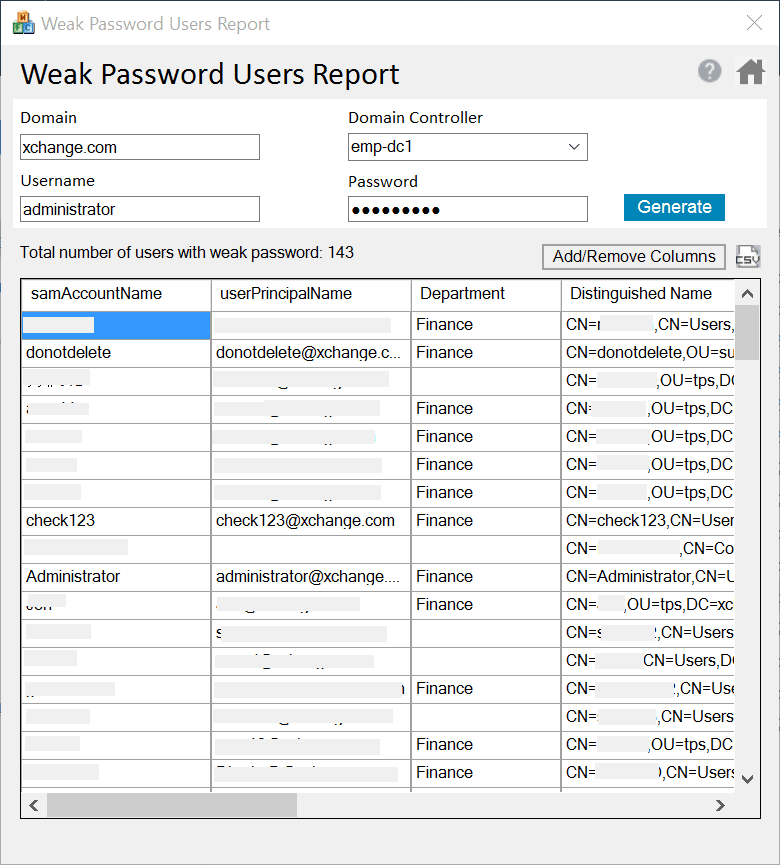Screen dimensions: 780x865
Task: Open the Add/Remove Columns dialog
Action: click(x=633, y=257)
